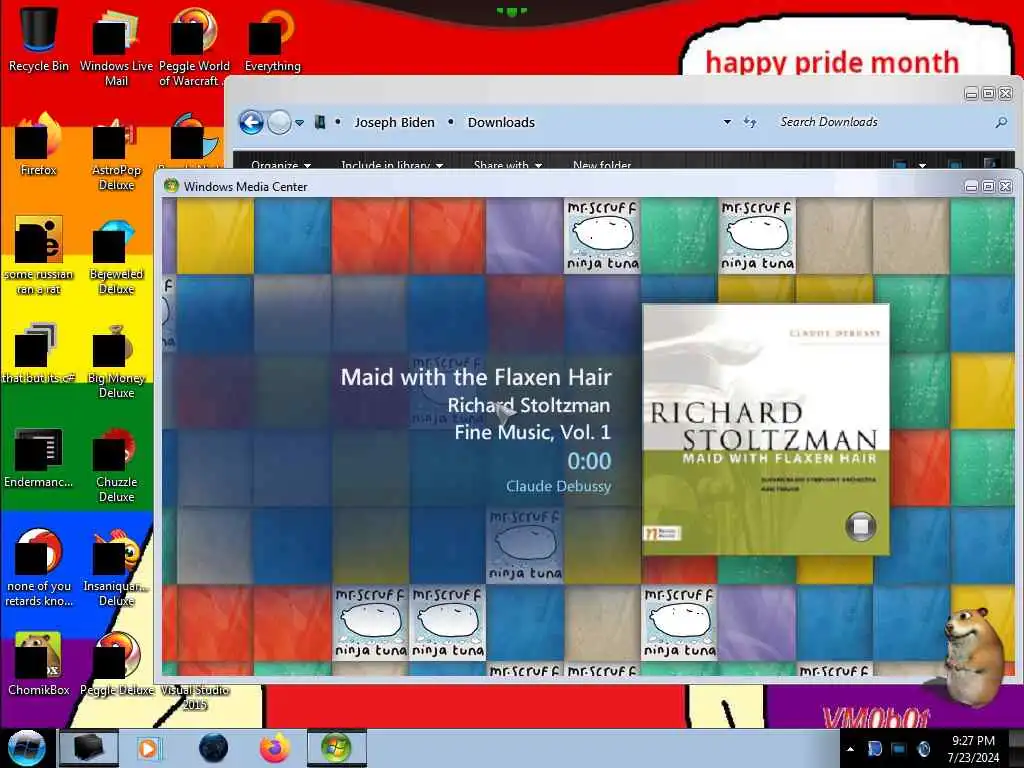Viewport: 1024px width, 768px height.
Task: Open the Recycle Bin desktop icon
Action: [x=39, y=39]
